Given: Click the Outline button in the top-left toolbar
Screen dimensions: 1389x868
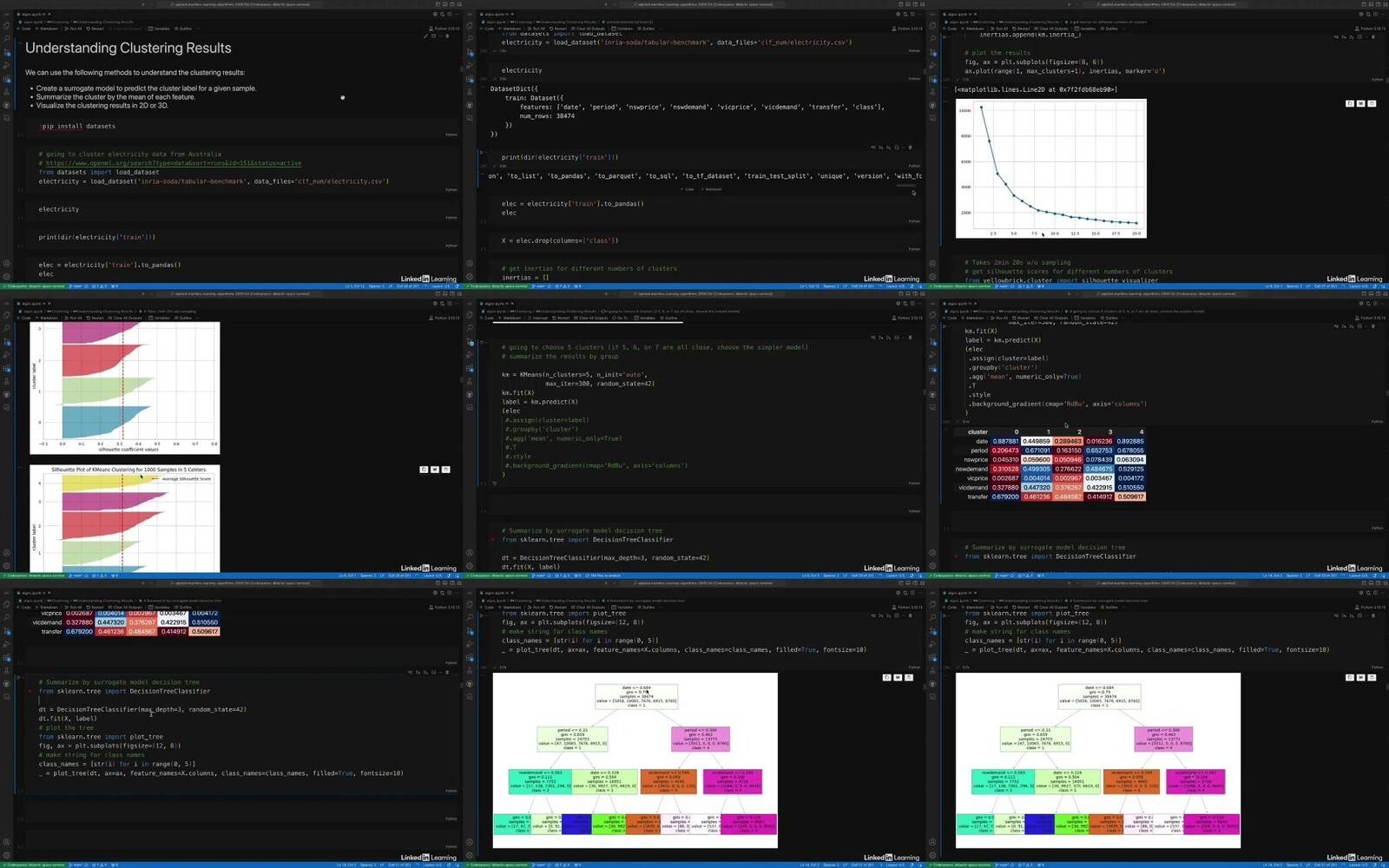Looking at the screenshot, I should click(183, 28).
